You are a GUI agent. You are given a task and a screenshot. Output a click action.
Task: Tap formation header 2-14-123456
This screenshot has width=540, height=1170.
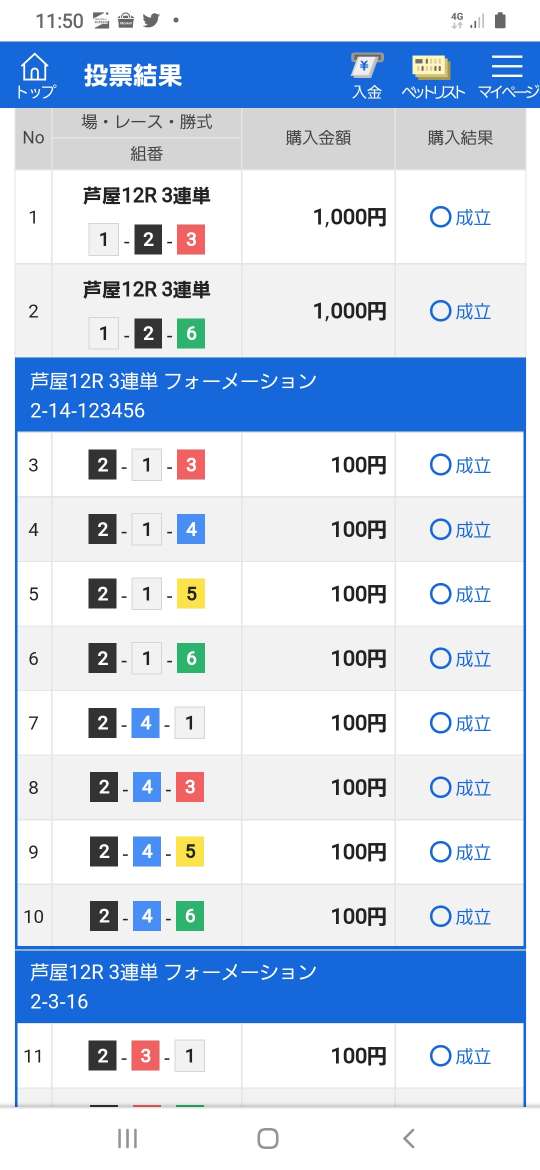pos(270,395)
